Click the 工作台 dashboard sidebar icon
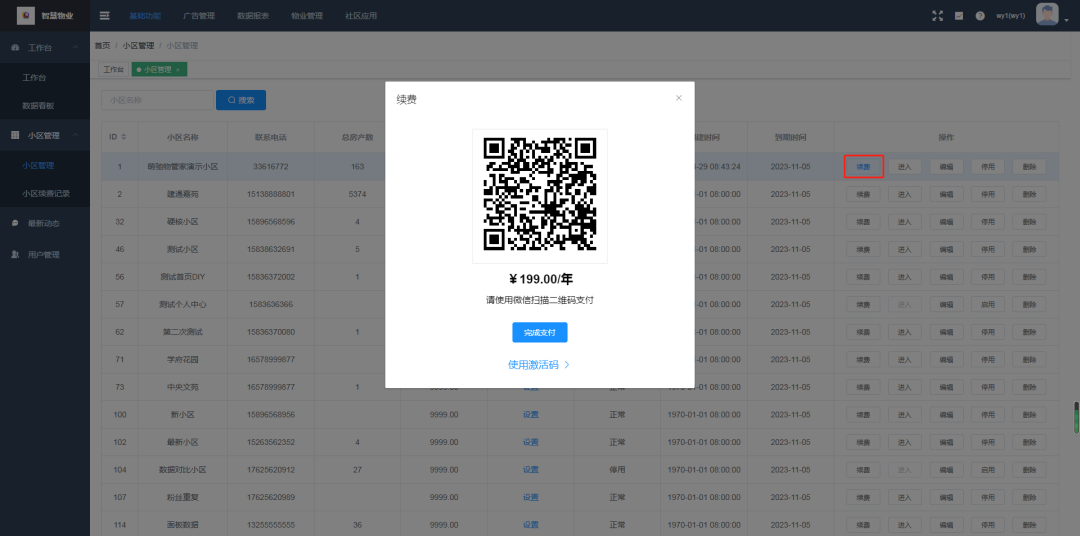Image resolution: width=1080 pixels, height=536 pixels. (15, 48)
